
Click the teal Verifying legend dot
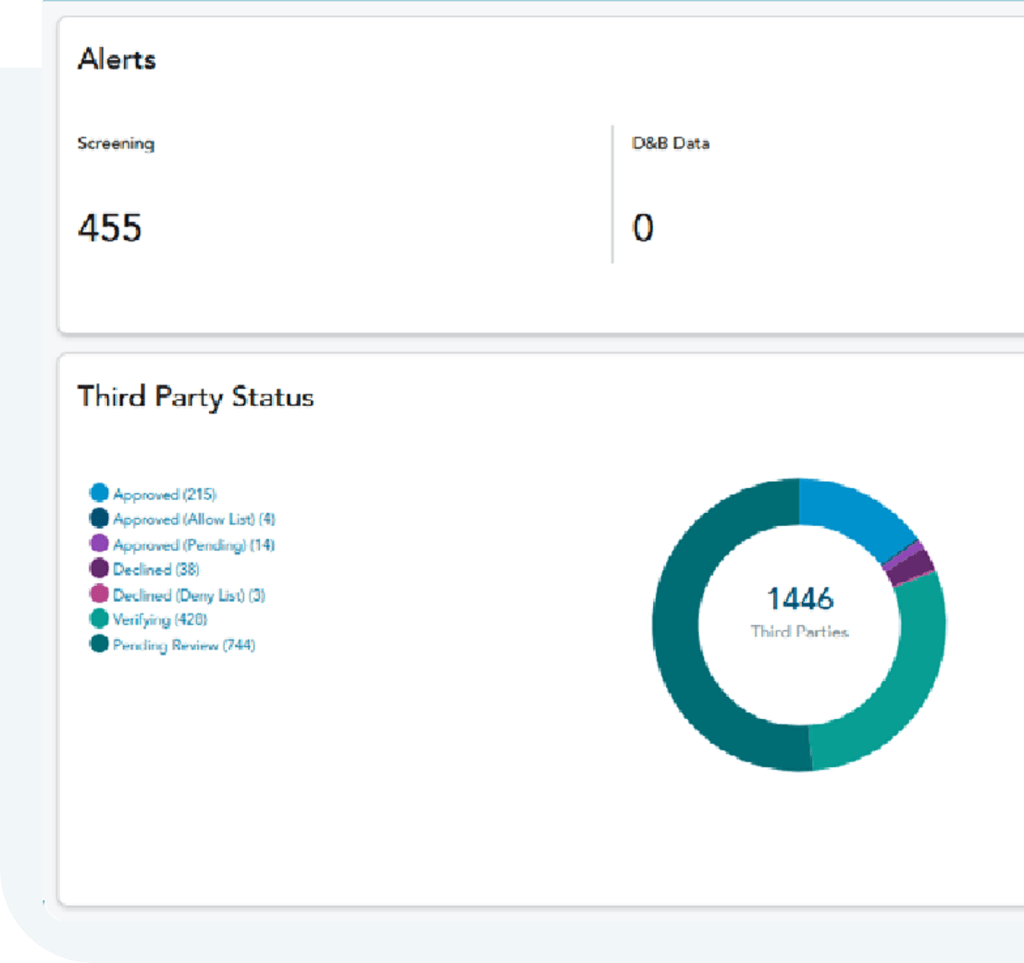coord(99,620)
